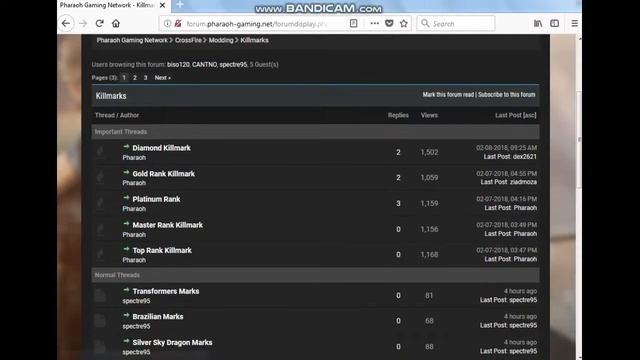Screen dimensions: 640x360
Task: Jump to first unread in Master Rank Killmark
Action: click(126, 224)
